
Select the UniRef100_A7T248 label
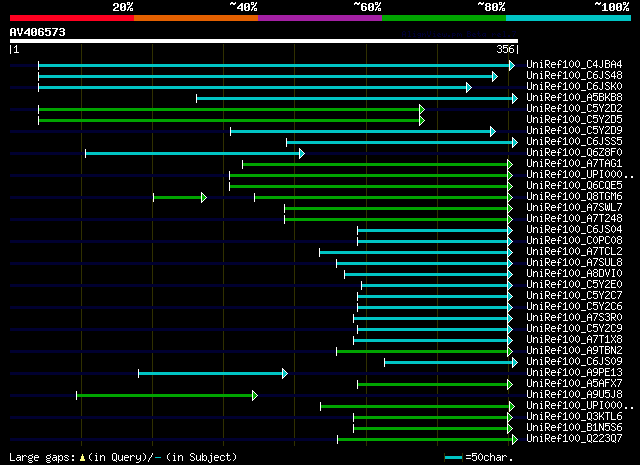(574, 219)
